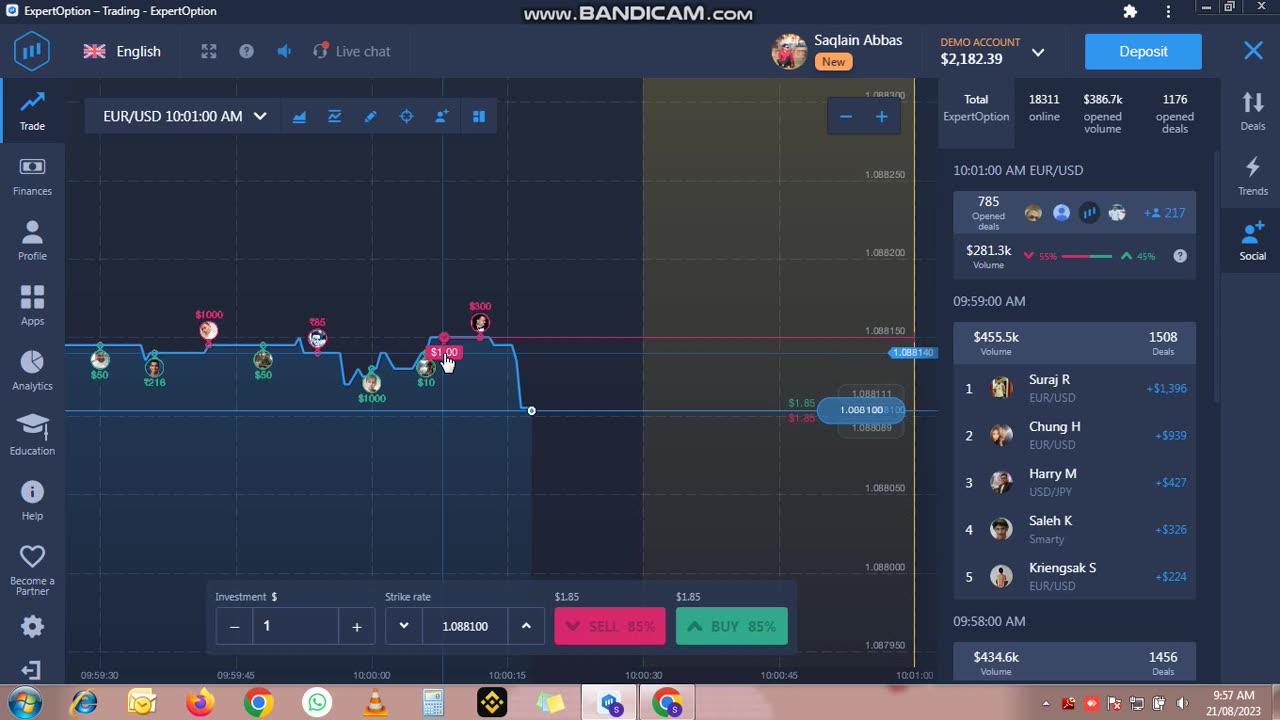Screen dimensions: 1280x720
Task: Lower strike rate with down chevron
Action: point(404,626)
